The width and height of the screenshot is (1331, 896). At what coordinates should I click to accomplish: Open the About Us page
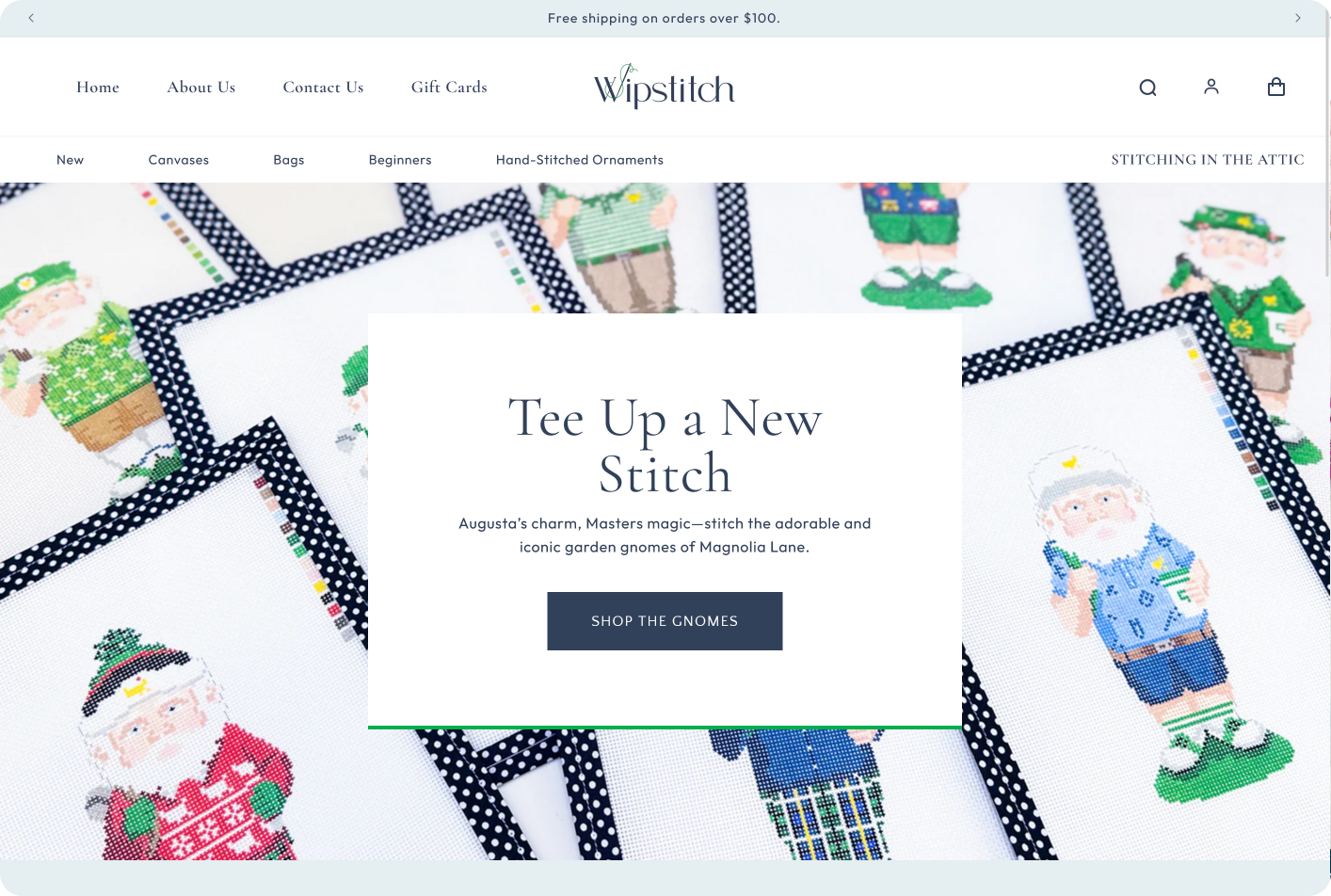tap(201, 87)
